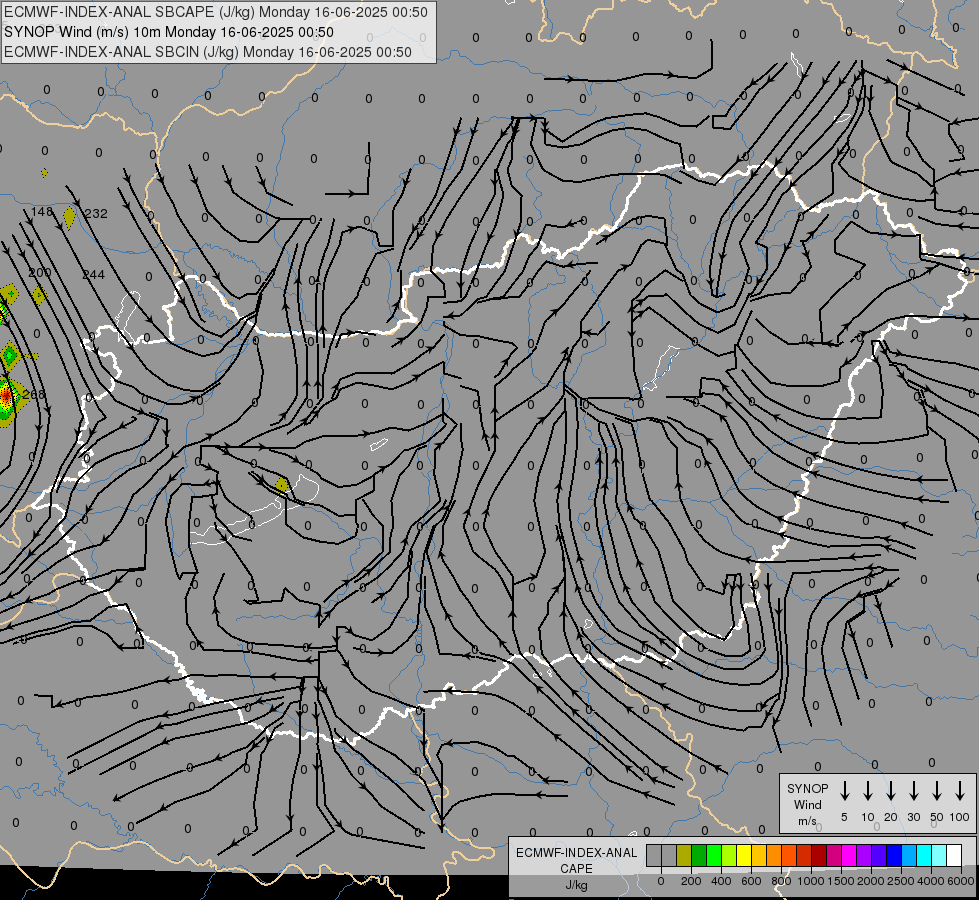This screenshot has width=979, height=900.
Task: Click the map value 232
Action: click(x=96, y=214)
